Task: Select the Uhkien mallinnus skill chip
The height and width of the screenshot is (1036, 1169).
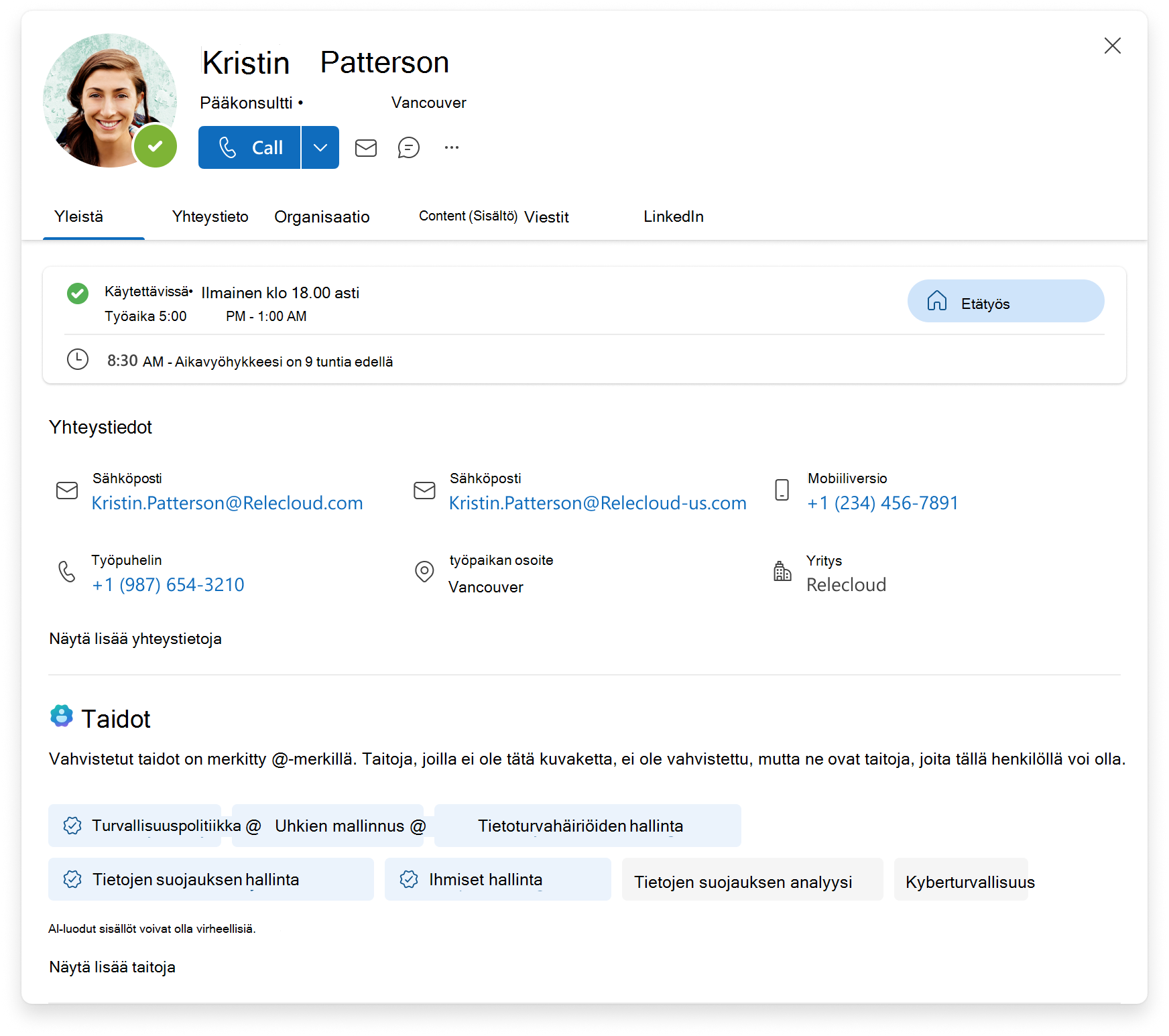Action: [328, 826]
